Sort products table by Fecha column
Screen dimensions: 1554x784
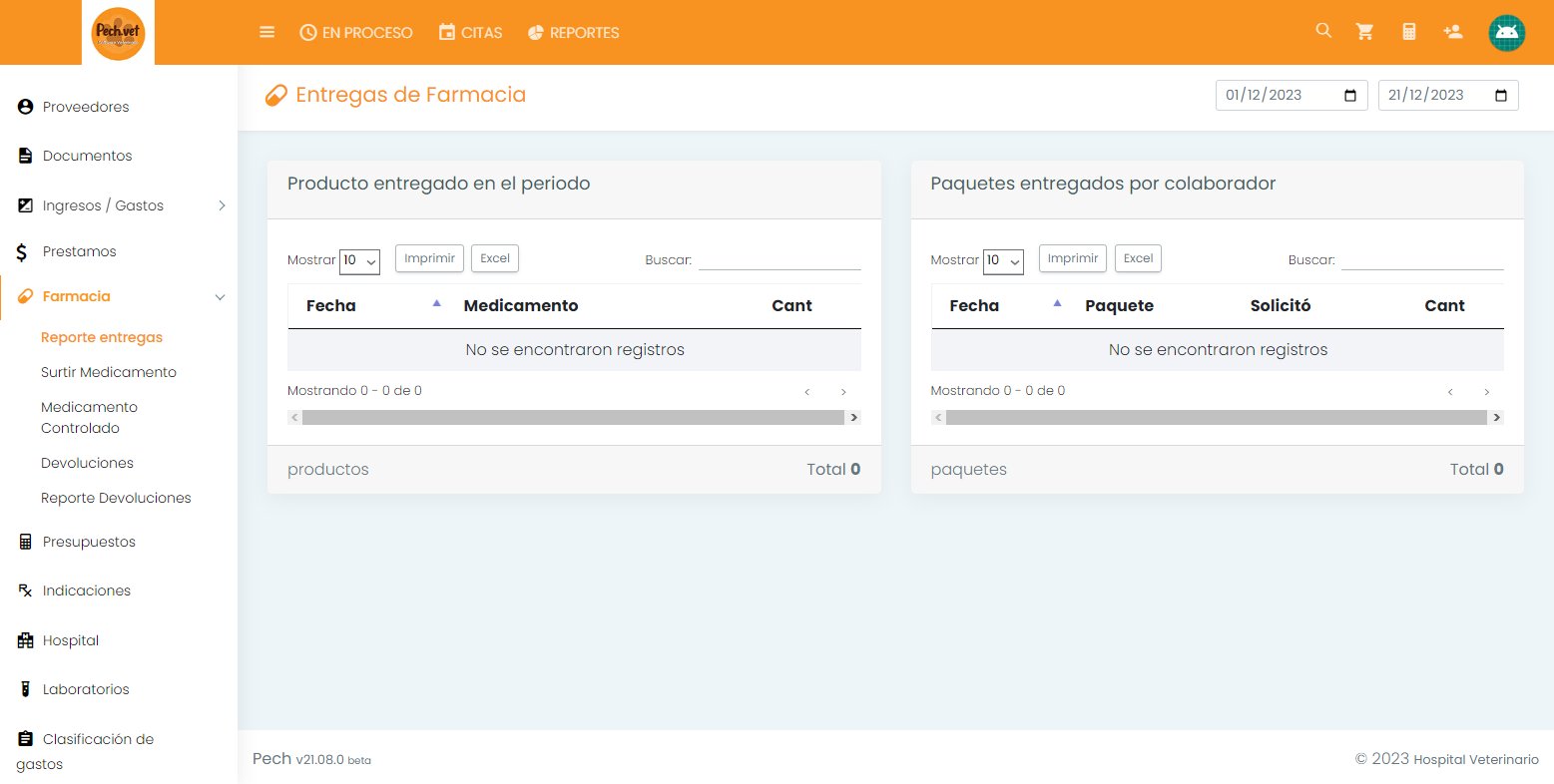331,306
